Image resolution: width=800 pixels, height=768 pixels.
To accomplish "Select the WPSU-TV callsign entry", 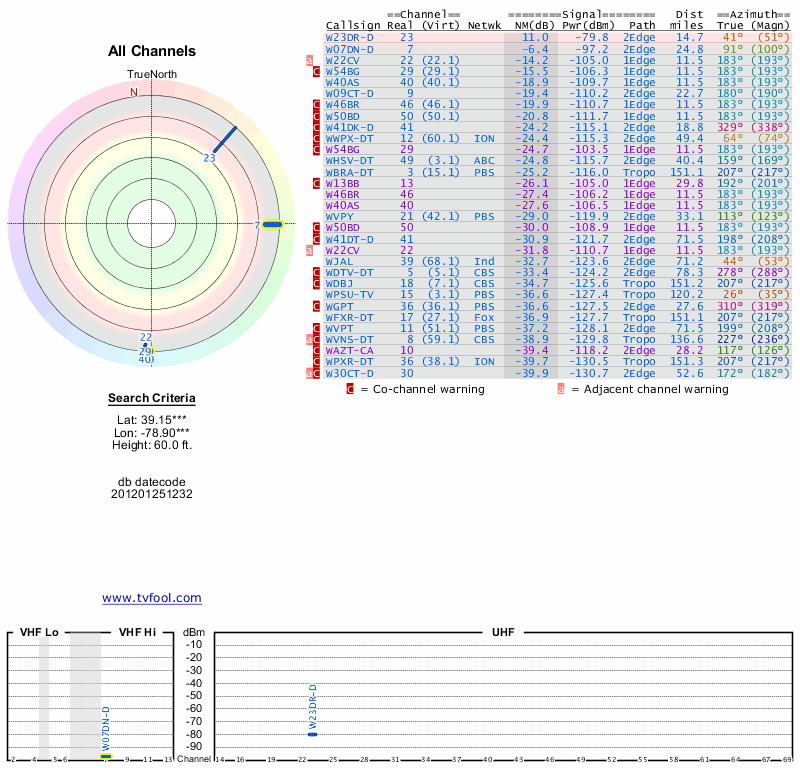I will click(349, 295).
